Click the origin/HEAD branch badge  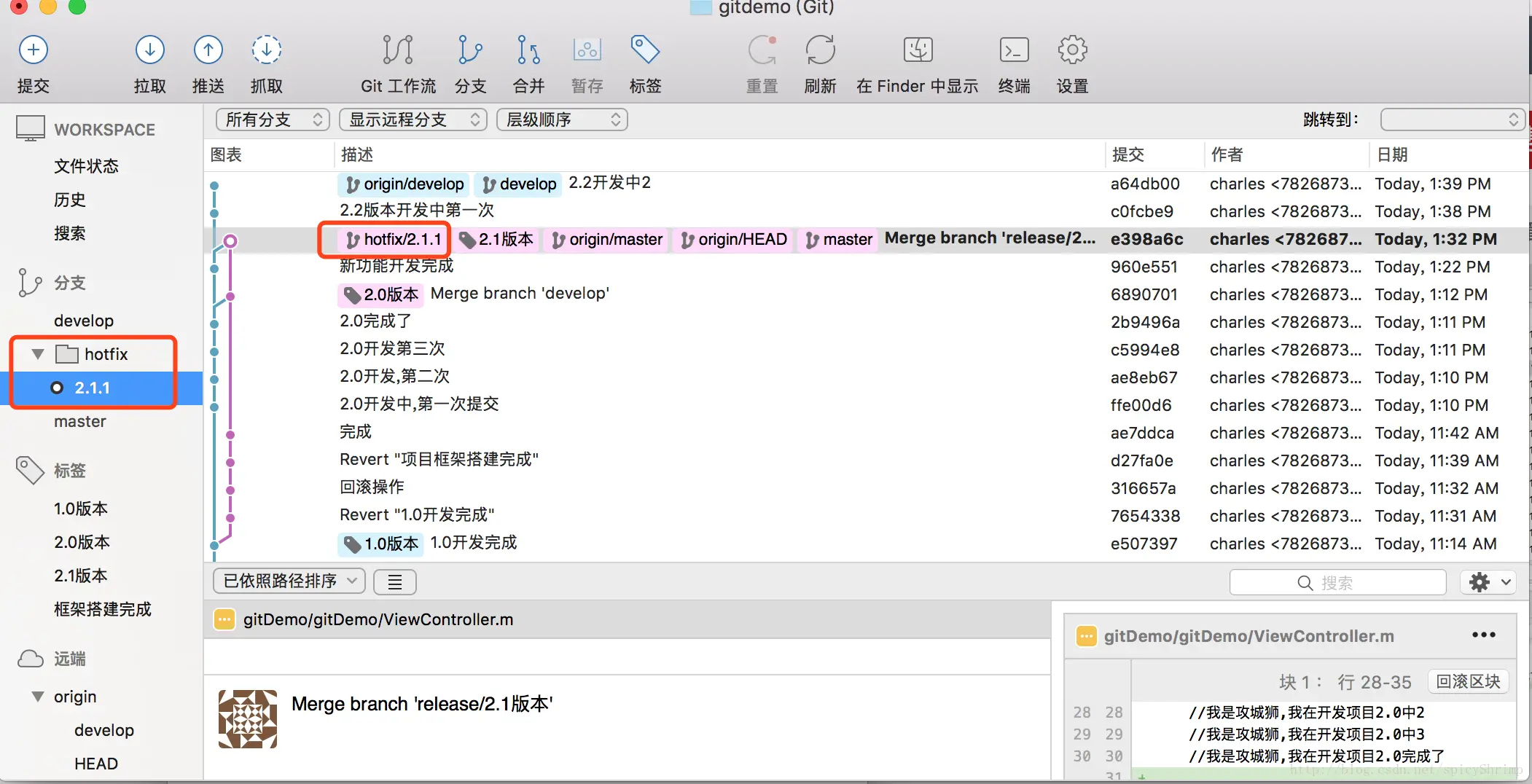(734, 240)
